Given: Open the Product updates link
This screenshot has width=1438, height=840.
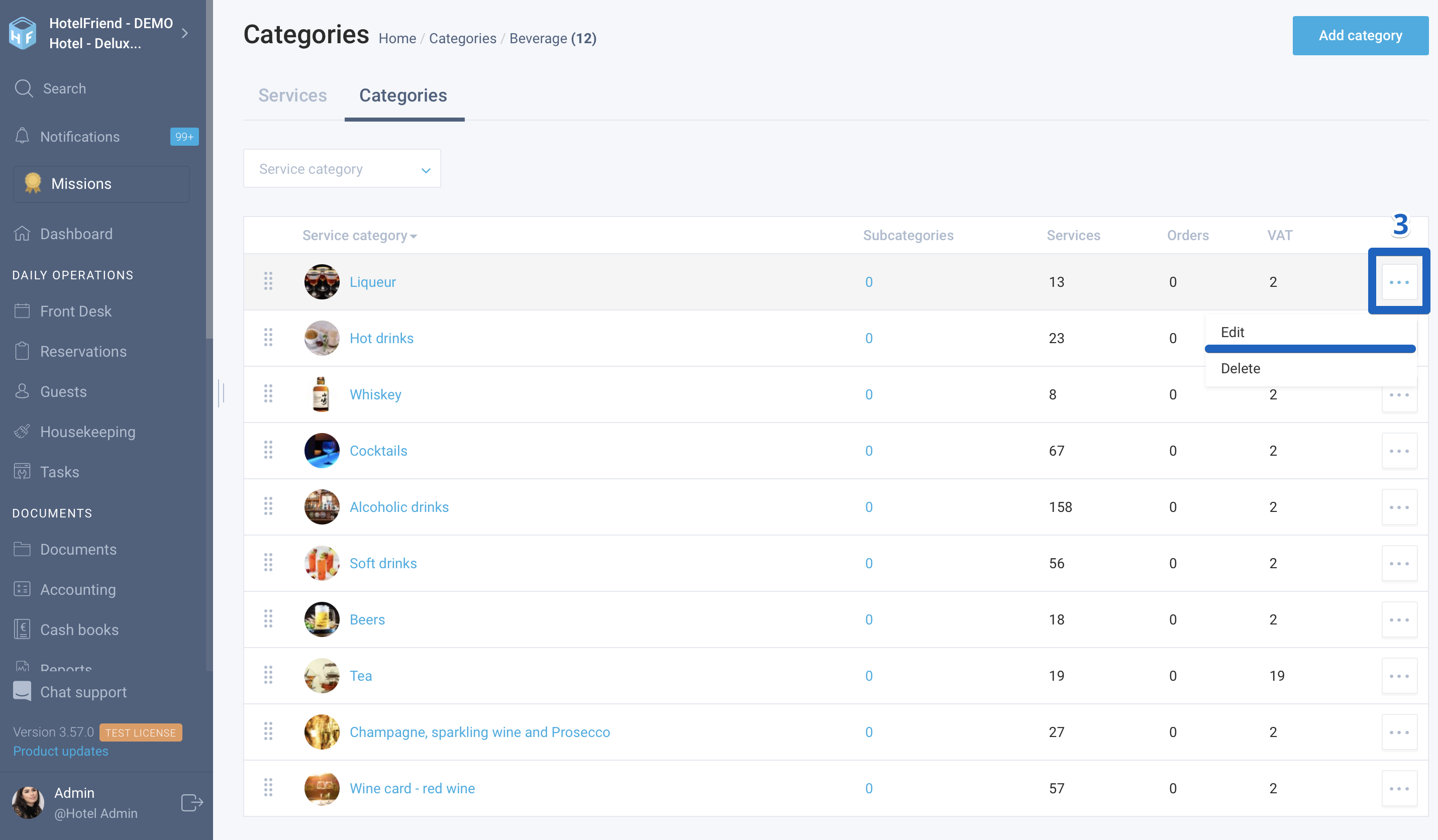Looking at the screenshot, I should 60,751.
